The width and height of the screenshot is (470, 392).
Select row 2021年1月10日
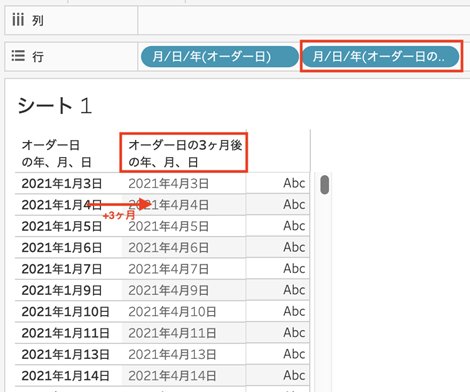click(x=65, y=312)
